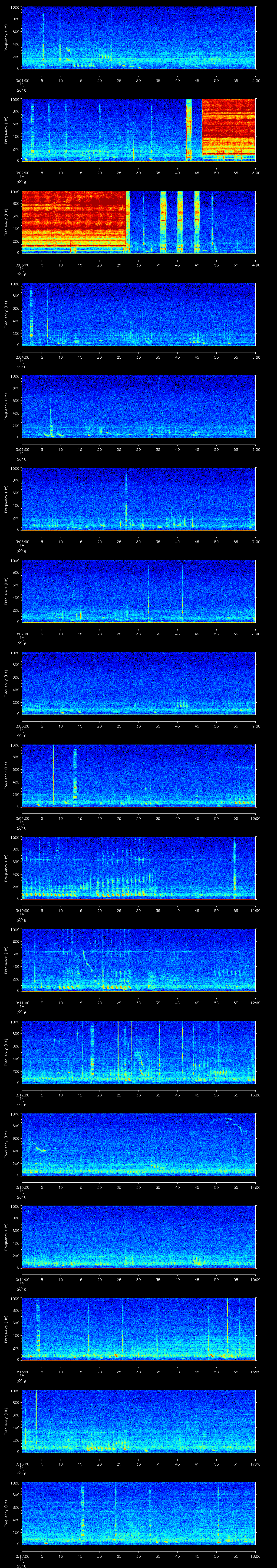Open the spectrogram panel starting at 0:05:00

click(139, 407)
